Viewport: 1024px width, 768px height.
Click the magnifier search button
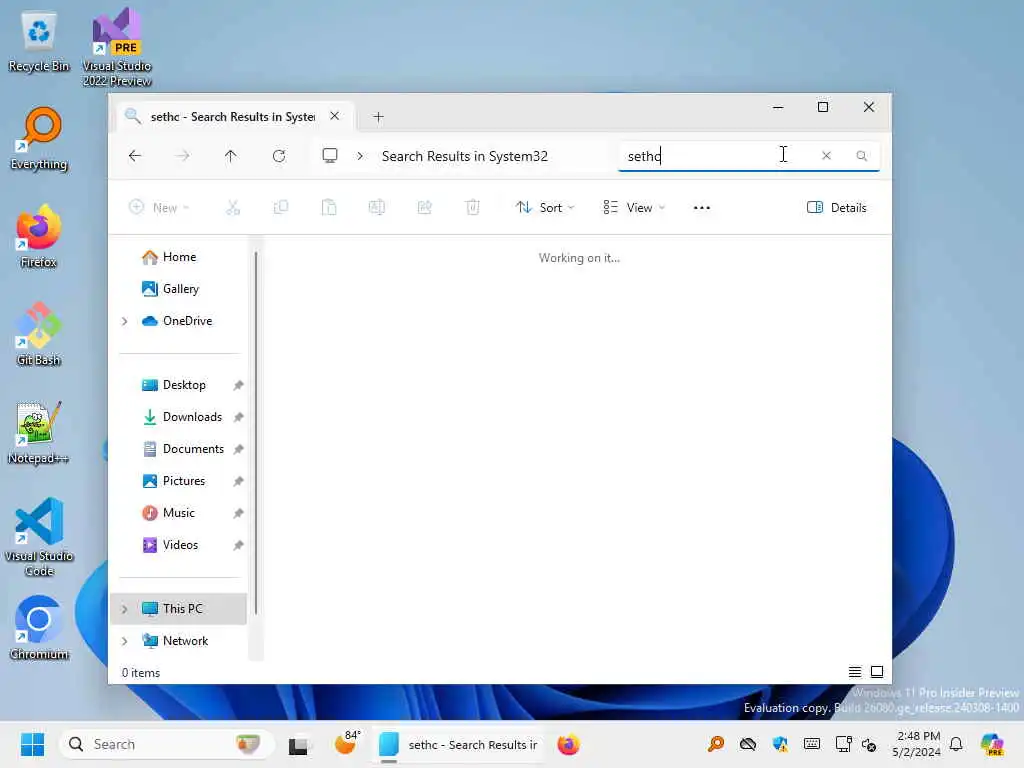click(861, 155)
